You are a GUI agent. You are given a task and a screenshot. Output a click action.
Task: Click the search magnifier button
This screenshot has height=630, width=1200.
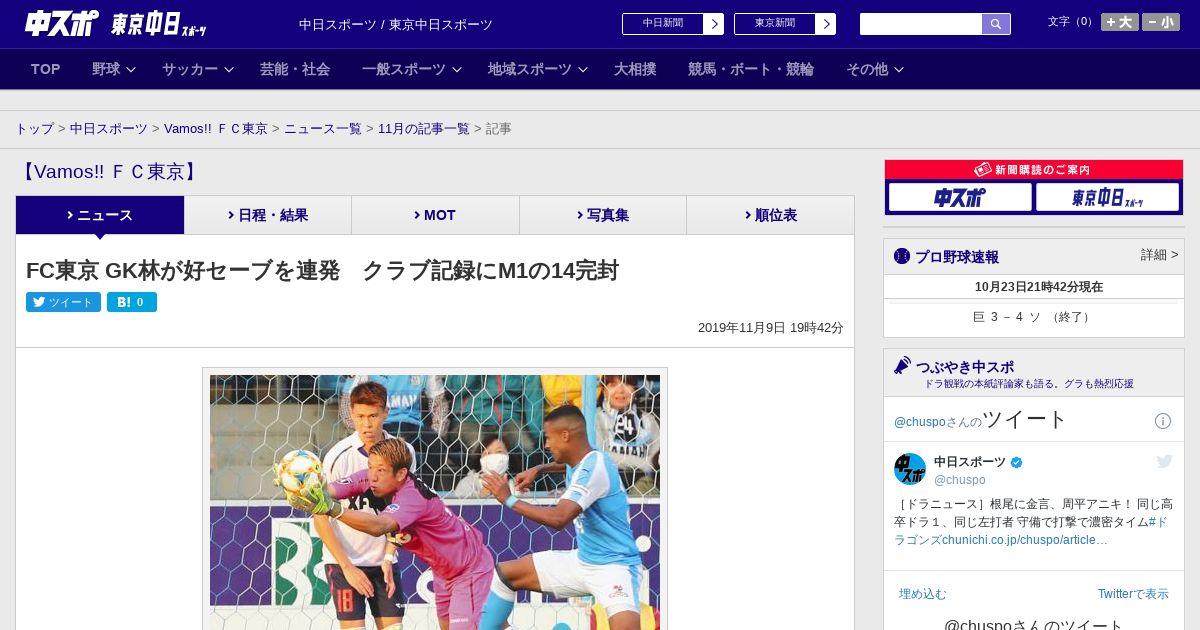click(996, 24)
